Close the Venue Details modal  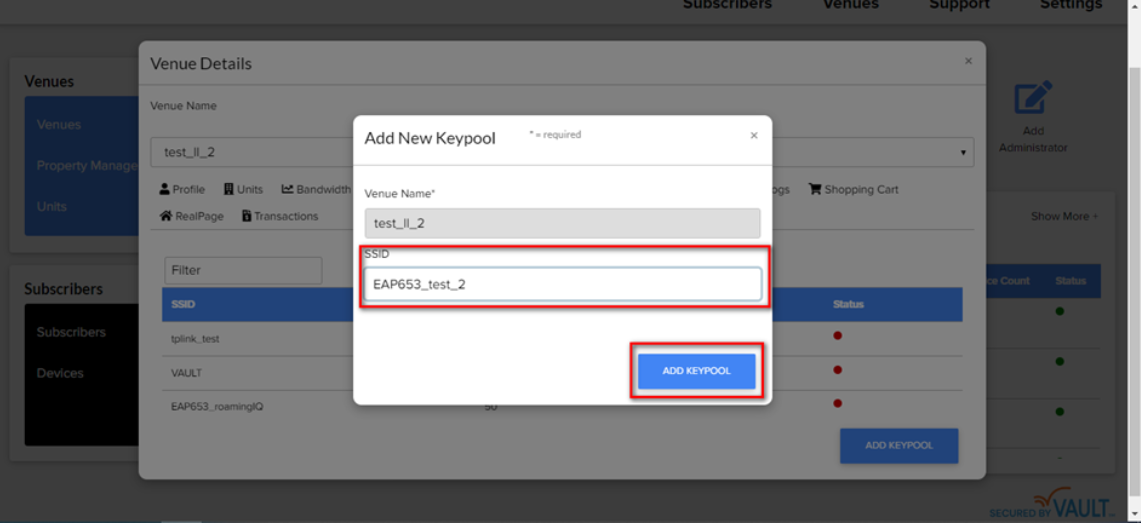point(968,62)
